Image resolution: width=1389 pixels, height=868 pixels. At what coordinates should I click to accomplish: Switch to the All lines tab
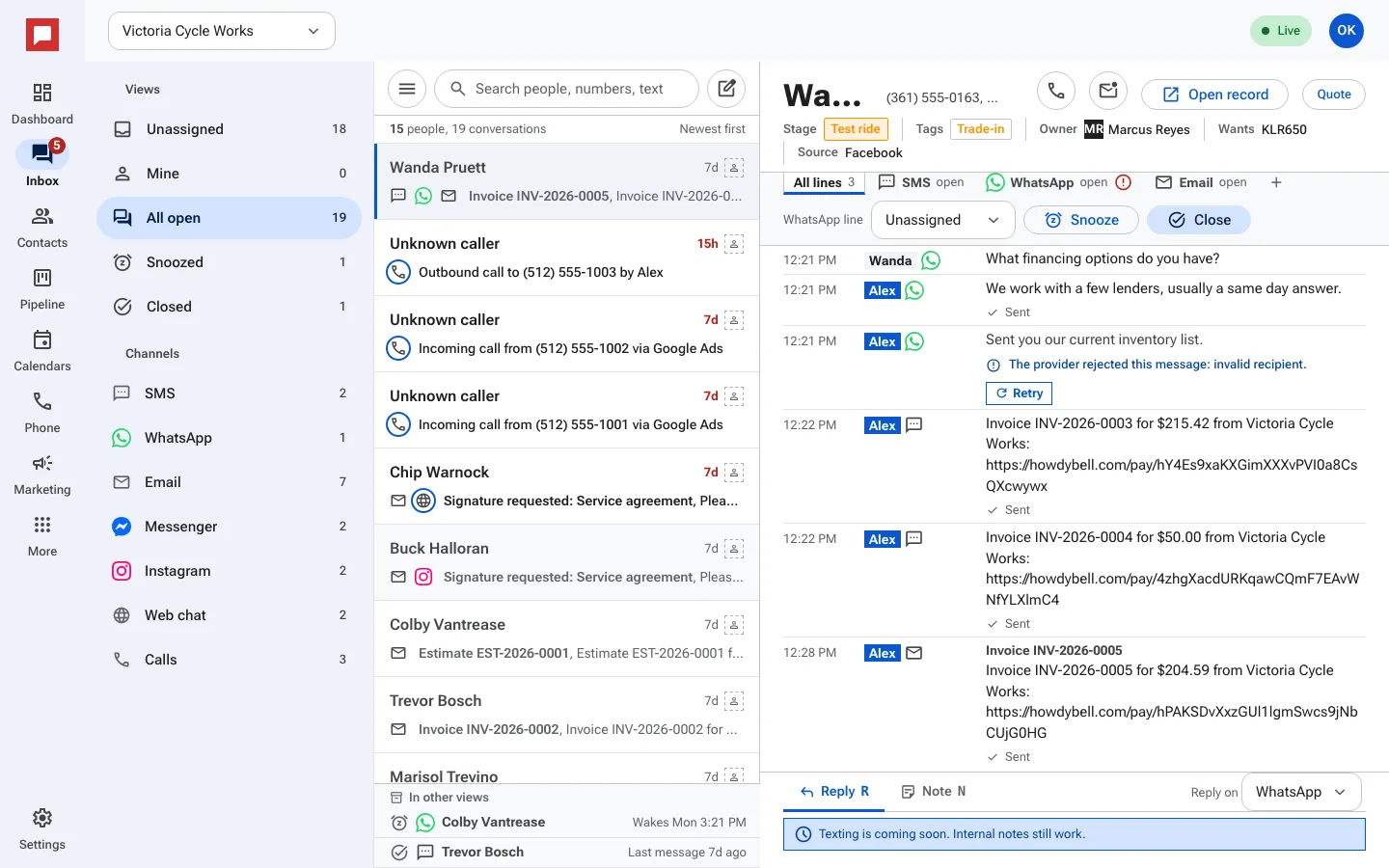[824, 182]
